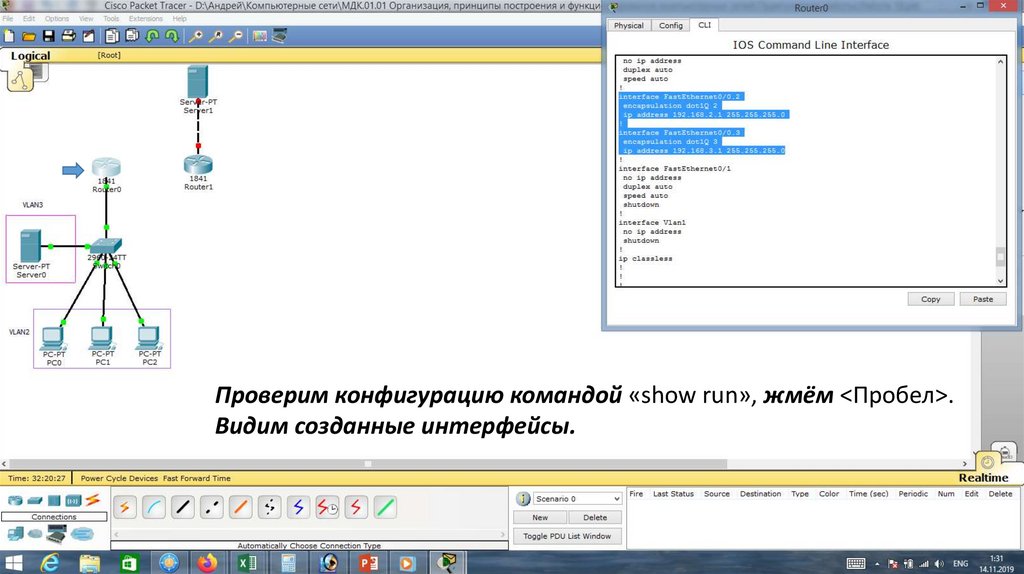The height and width of the screenshot is (574, 1024).
Task: Switch to the Config tab in Router0
Action: tap(671, 25)
